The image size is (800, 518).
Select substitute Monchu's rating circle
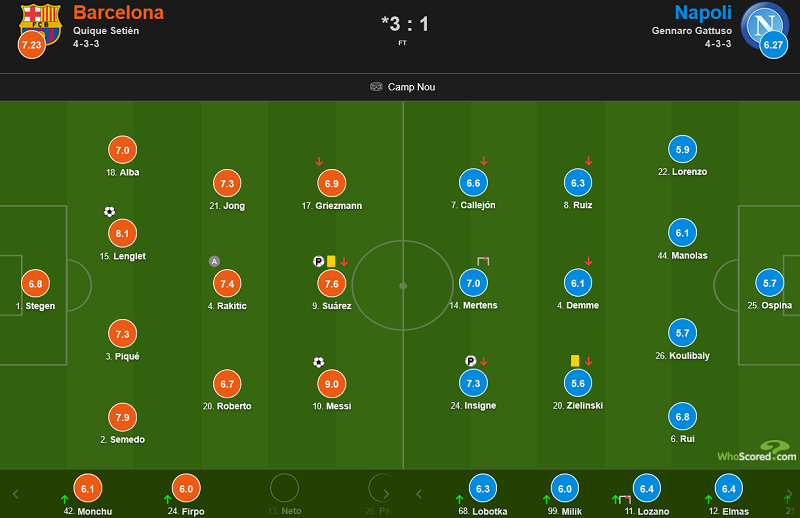(88, 488)
